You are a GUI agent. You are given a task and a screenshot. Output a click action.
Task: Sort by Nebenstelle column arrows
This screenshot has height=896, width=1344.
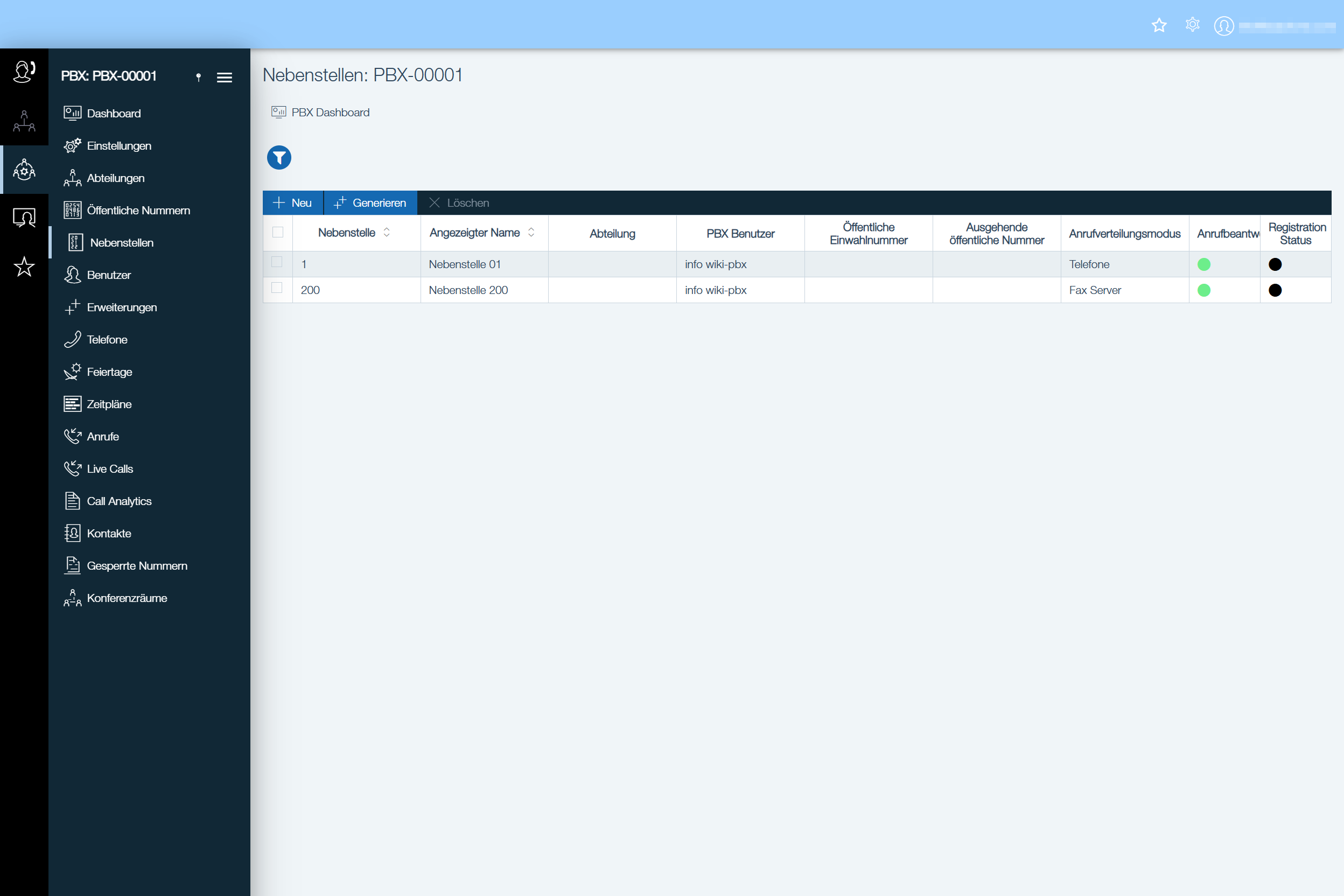point(387,232)
